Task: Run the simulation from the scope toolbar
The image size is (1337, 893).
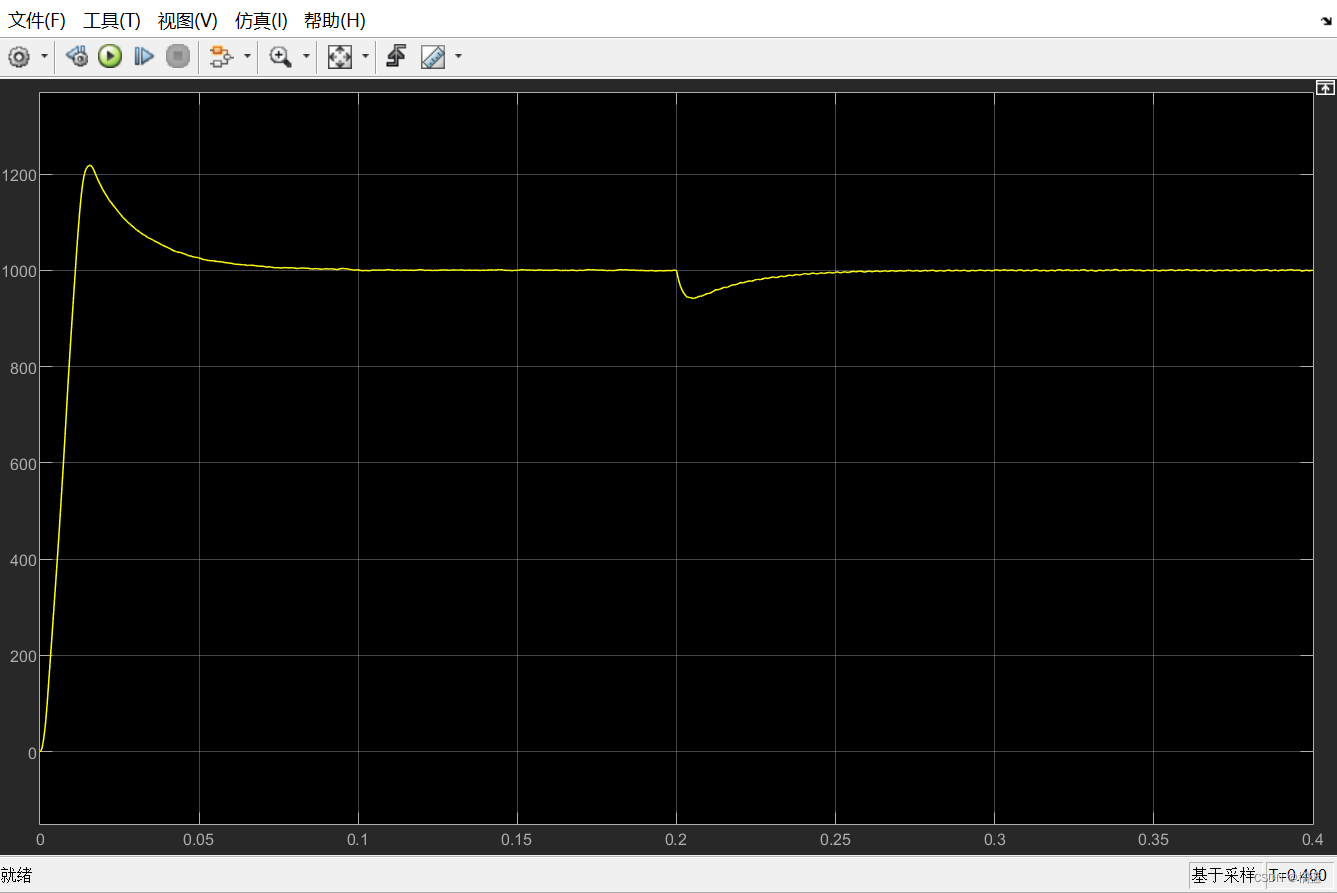Action: (x=109, y=56)
